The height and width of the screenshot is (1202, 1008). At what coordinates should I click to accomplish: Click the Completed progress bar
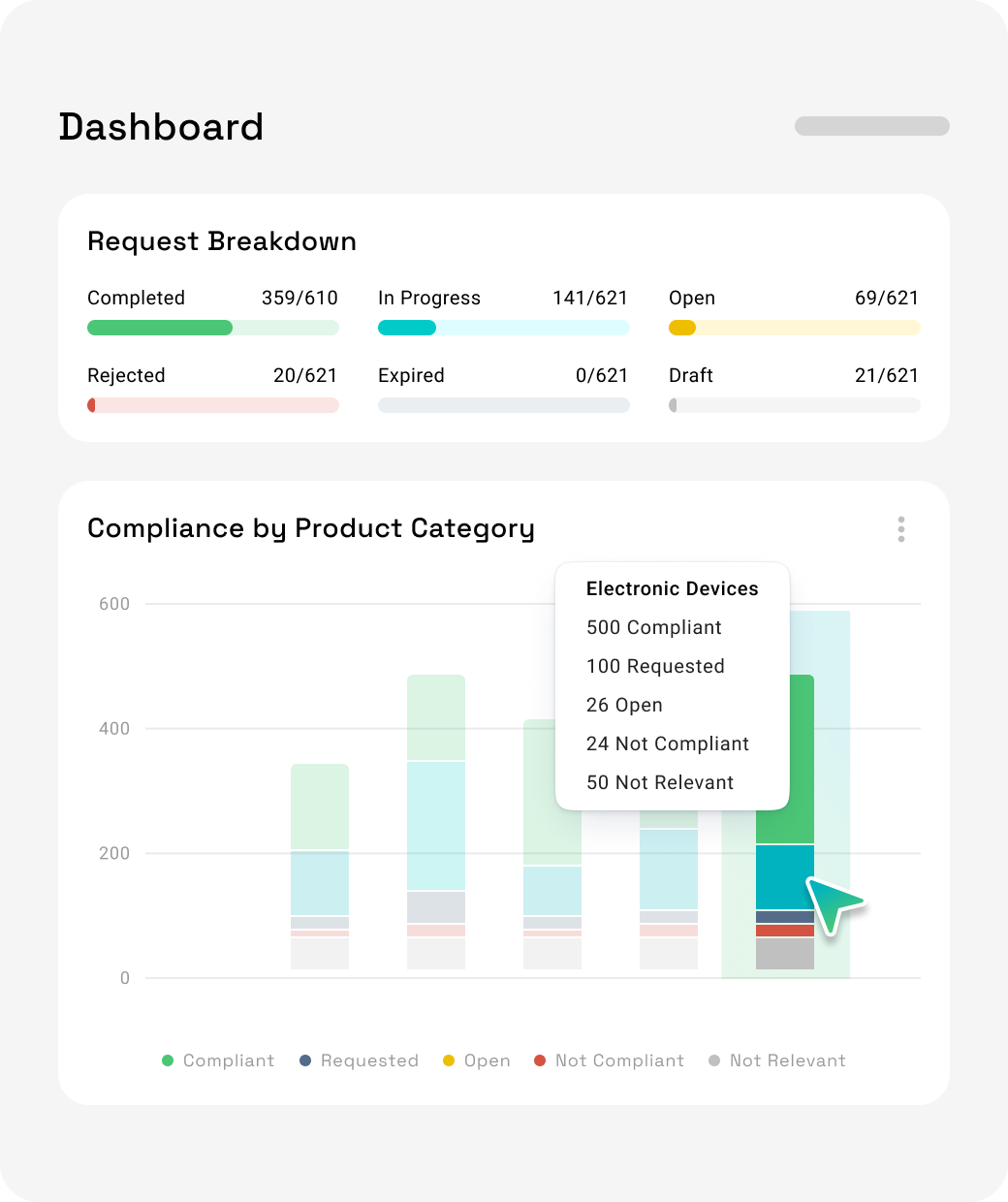(x=213, y=328)
